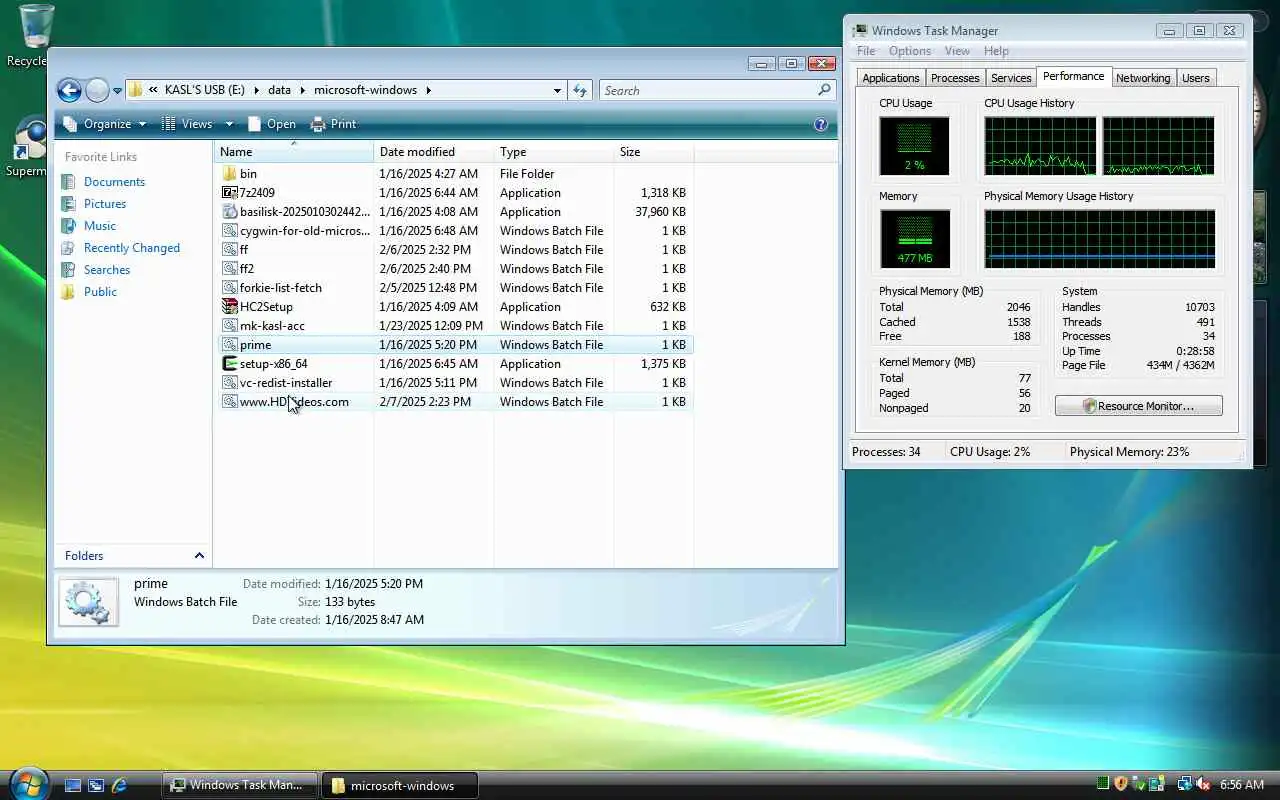This screenshot has height=800, width=1280.
Task: Select the mk-kasl-acc batch file icon
Action: click(229, 326)
